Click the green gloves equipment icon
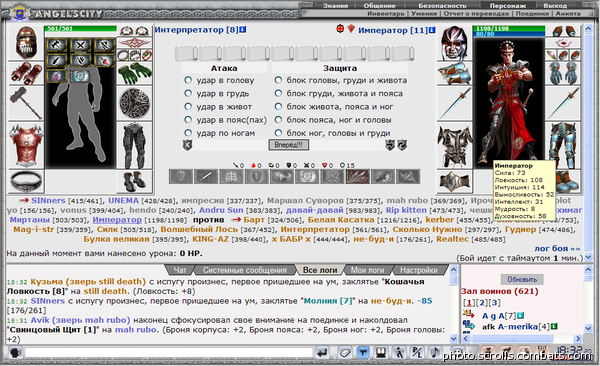600x366 pixels. click(x=134, y=74)
